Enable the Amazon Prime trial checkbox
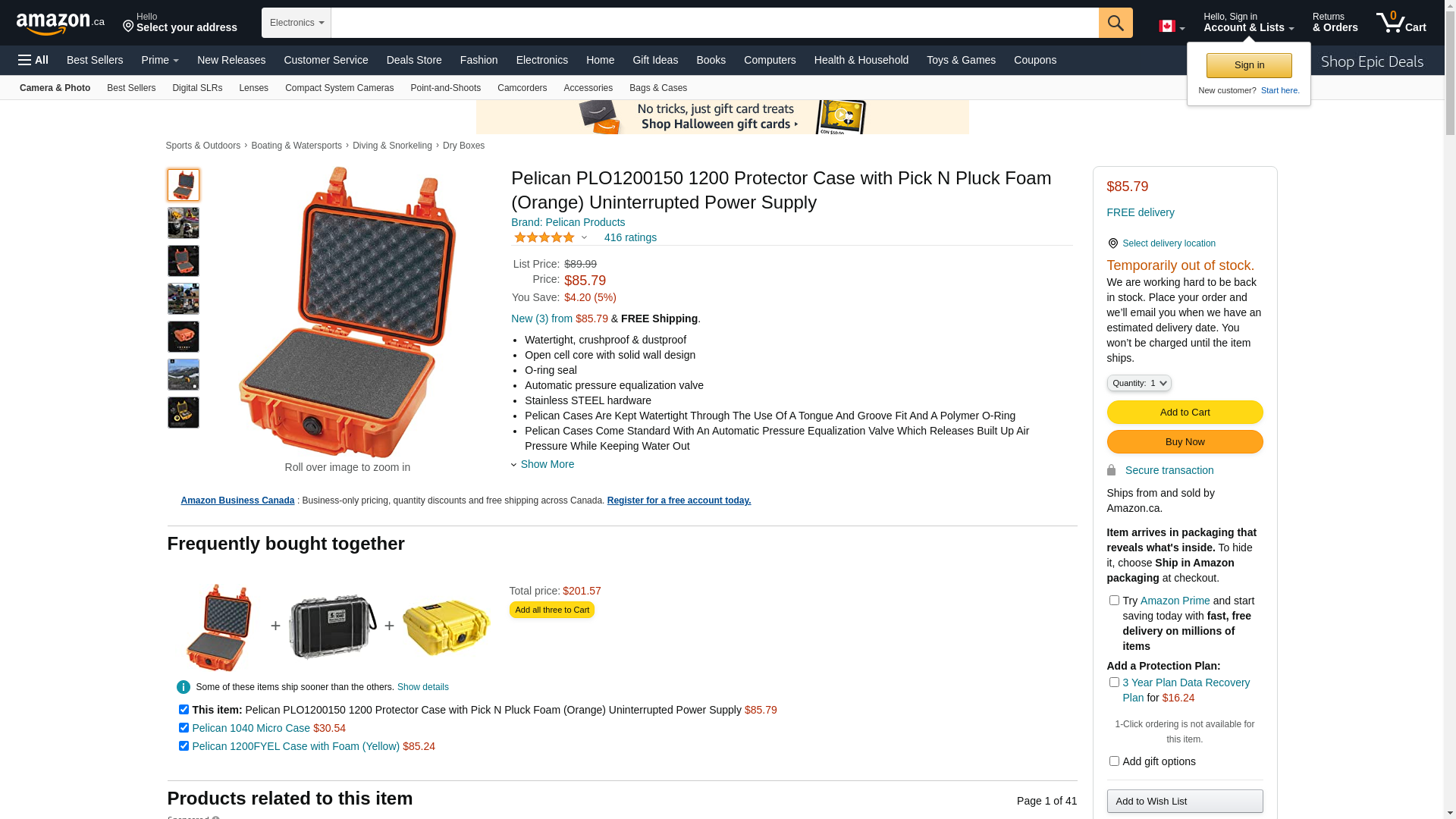 tap(1114, 601)
